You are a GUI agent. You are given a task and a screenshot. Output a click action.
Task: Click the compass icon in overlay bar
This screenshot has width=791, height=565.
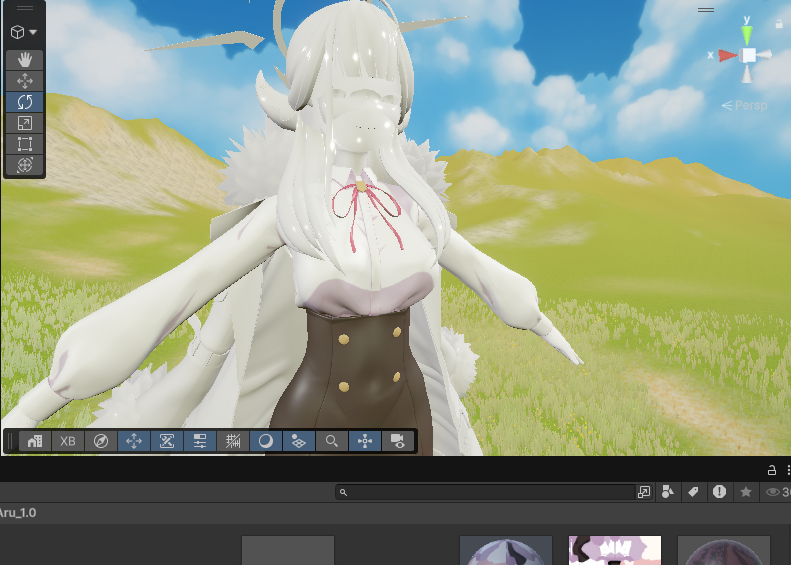[x=101, y=441]
